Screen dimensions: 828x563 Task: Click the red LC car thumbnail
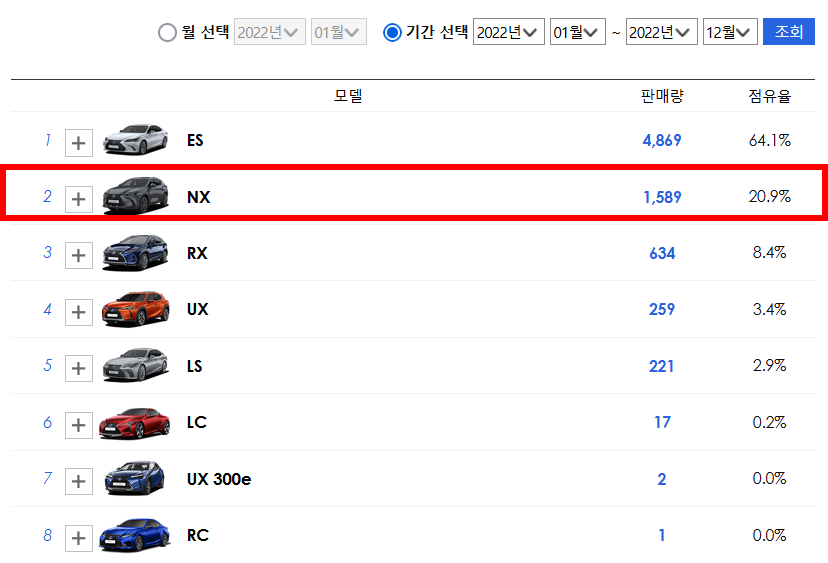coord(135,423)
